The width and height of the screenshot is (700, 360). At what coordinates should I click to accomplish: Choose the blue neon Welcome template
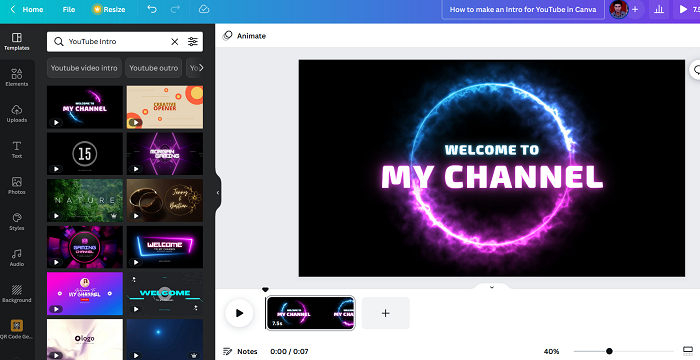[x=165, y=247]
